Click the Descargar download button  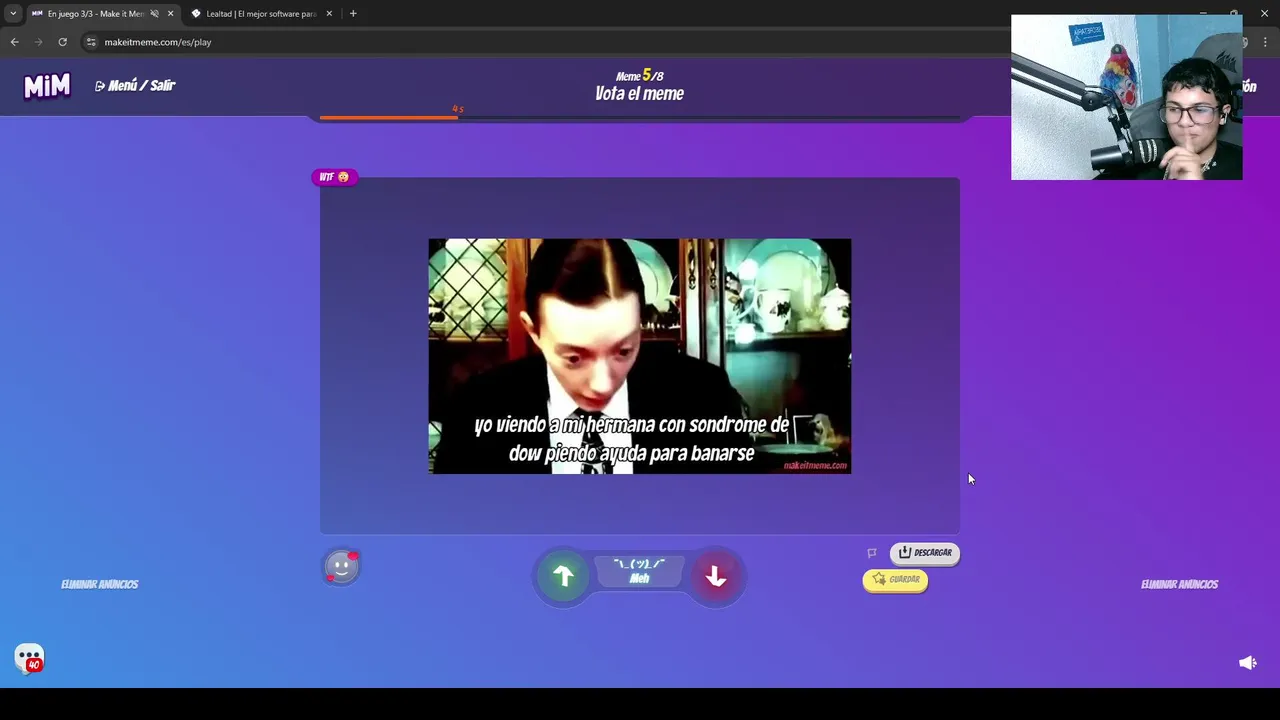click(x=925, y=552)
